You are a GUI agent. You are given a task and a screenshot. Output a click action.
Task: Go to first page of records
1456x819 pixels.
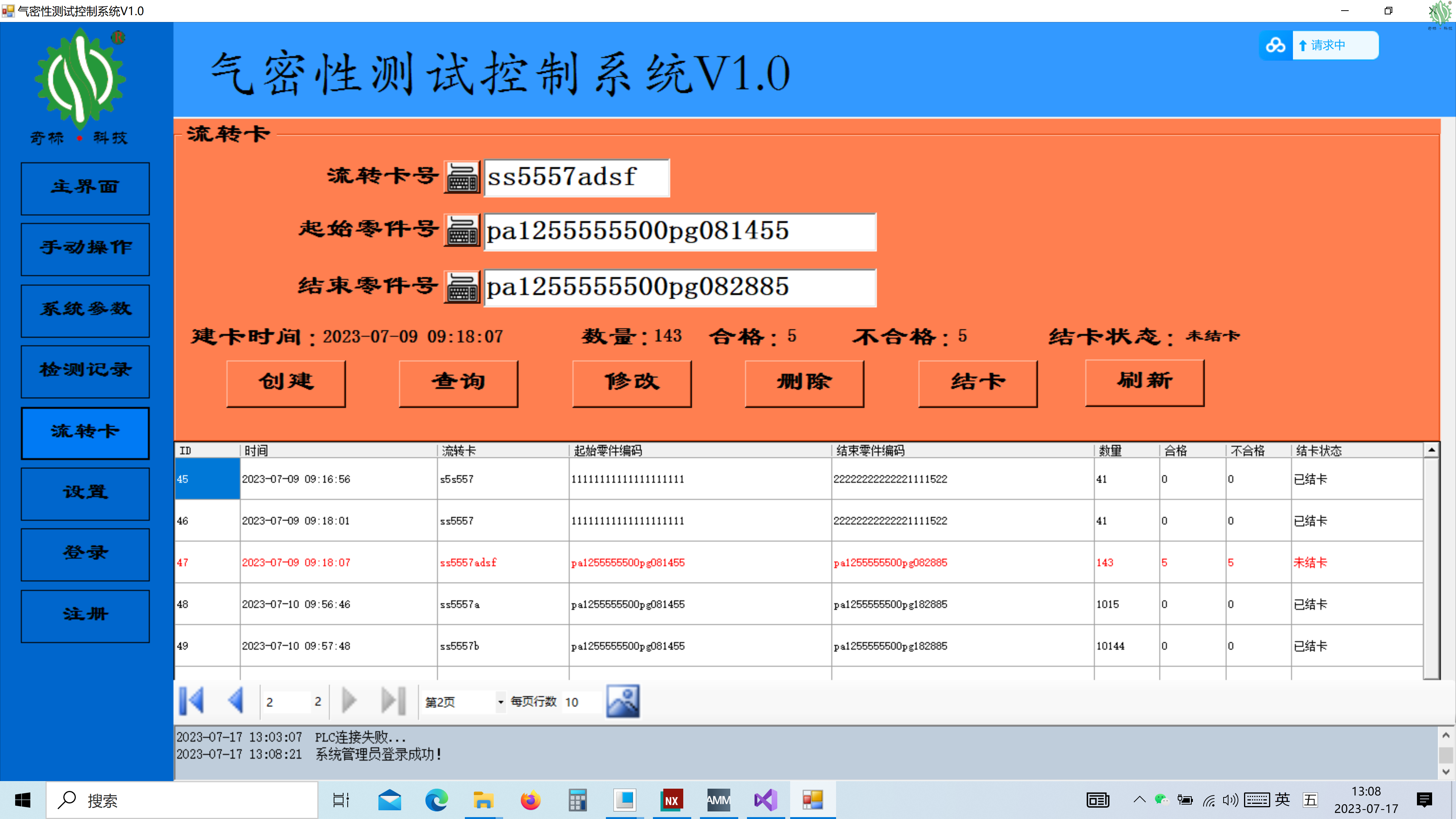pos(191,701)
